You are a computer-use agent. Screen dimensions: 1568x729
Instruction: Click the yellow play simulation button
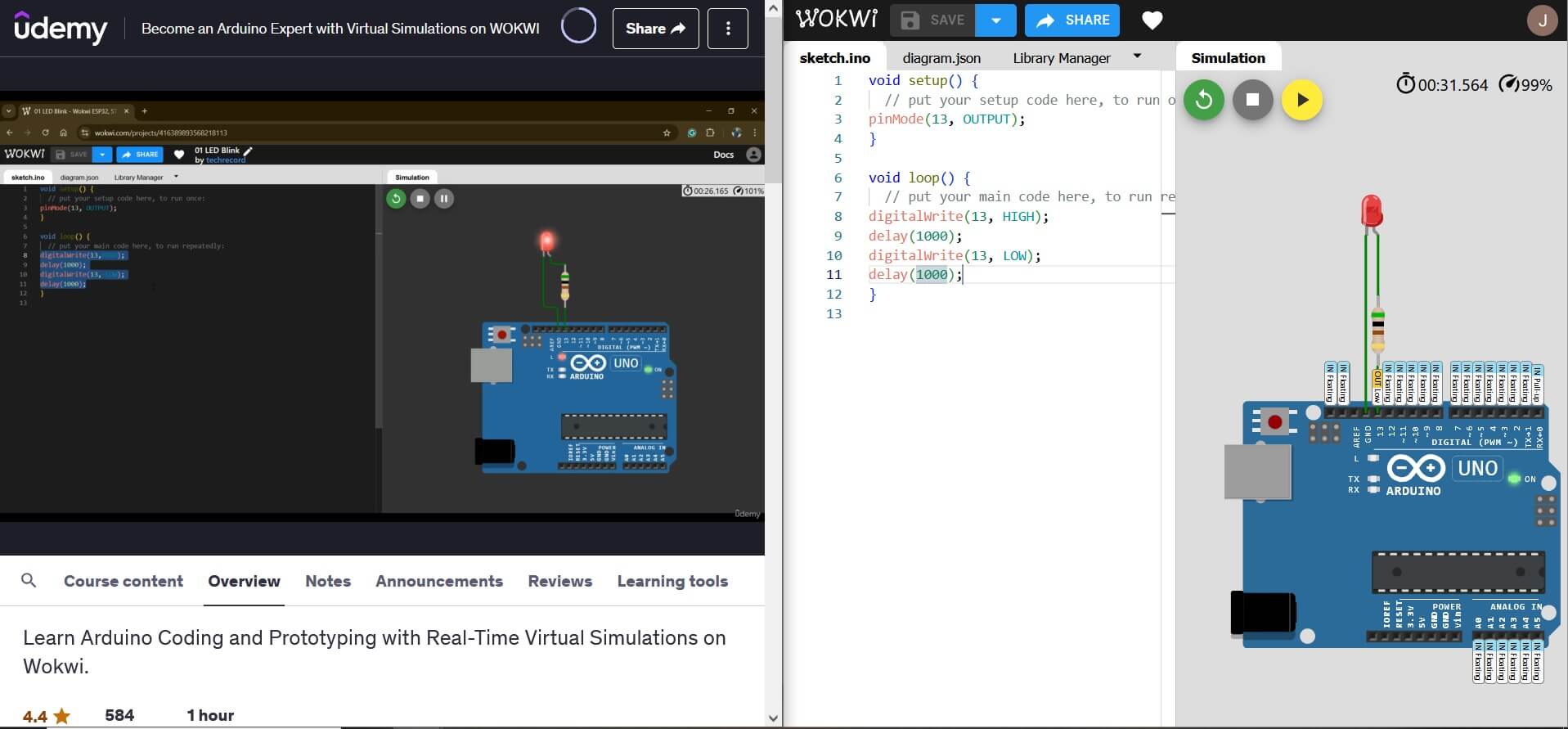(x=1302, y=100)
